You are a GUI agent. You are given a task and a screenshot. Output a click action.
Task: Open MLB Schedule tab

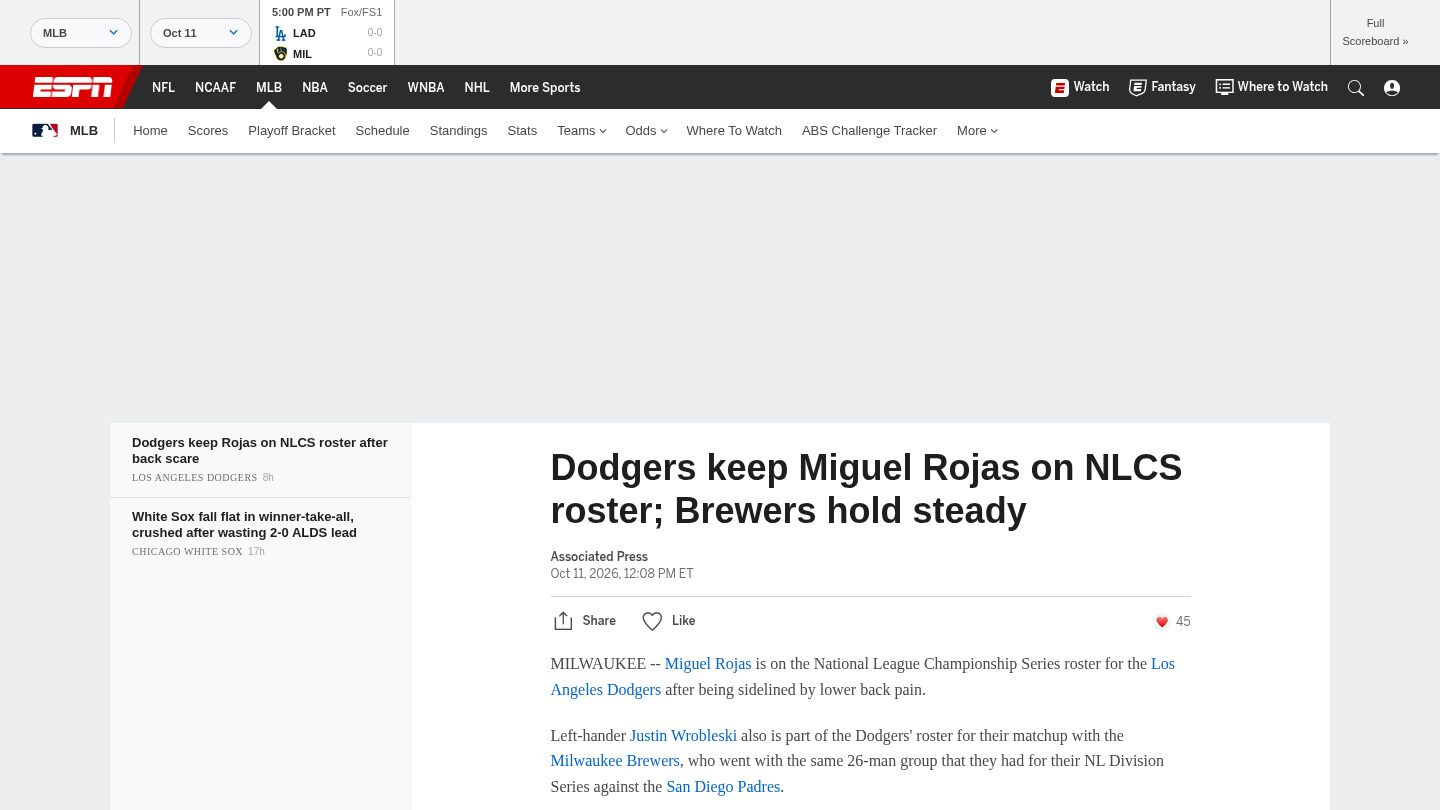tap(382, 131)
